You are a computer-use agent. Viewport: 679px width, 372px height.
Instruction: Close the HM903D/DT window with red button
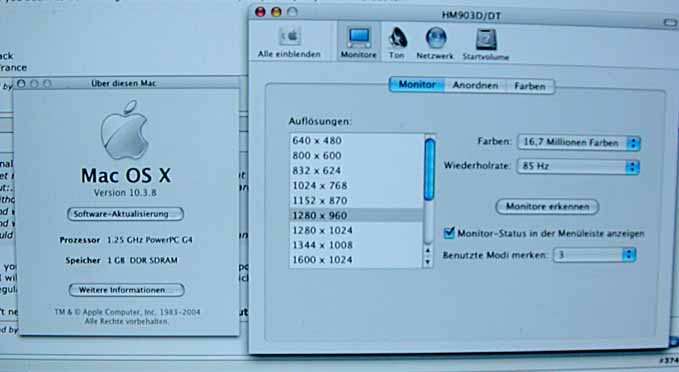click(260, 12)
